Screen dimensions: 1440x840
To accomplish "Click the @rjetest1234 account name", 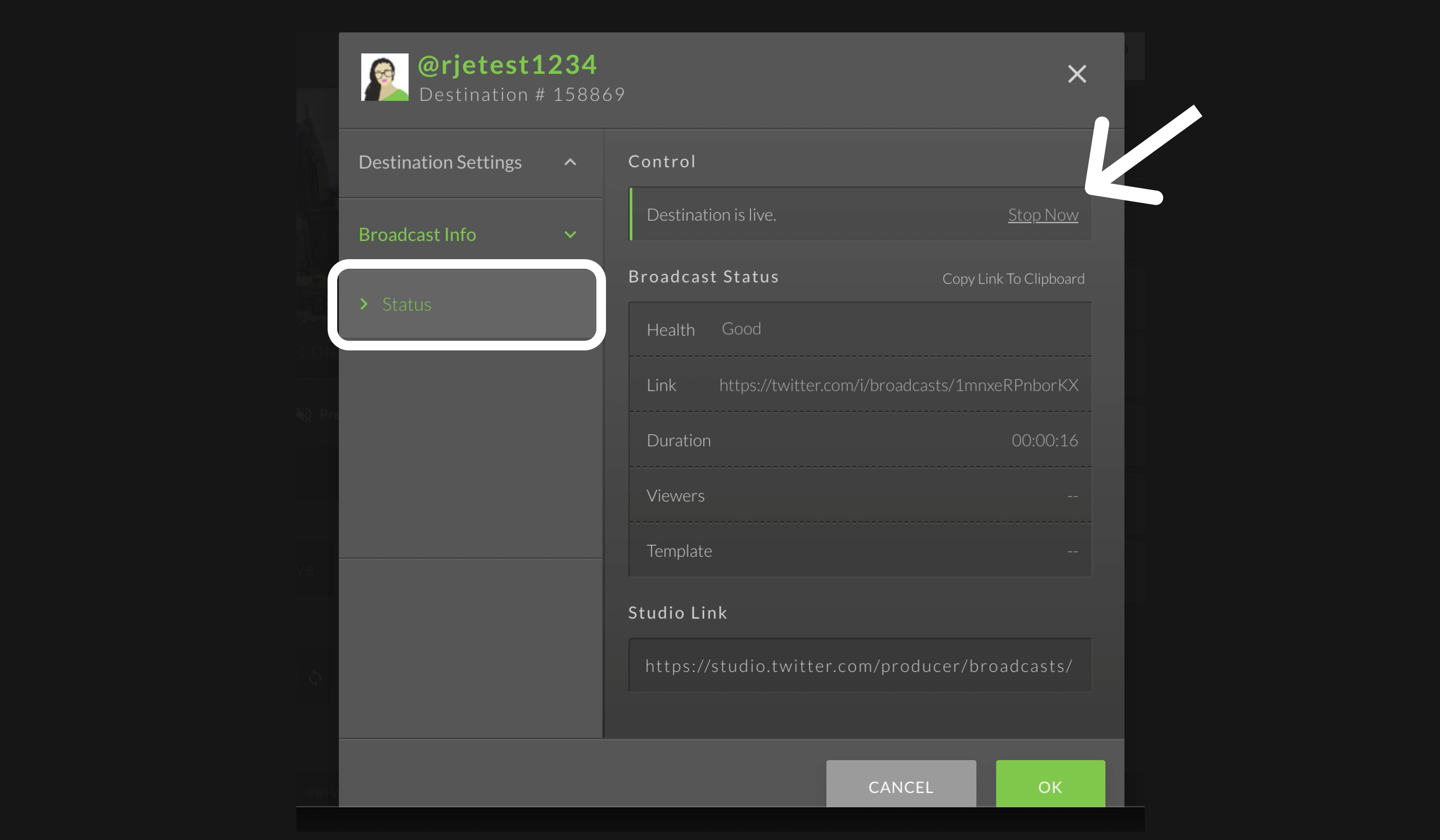I will tap(508, 64).
